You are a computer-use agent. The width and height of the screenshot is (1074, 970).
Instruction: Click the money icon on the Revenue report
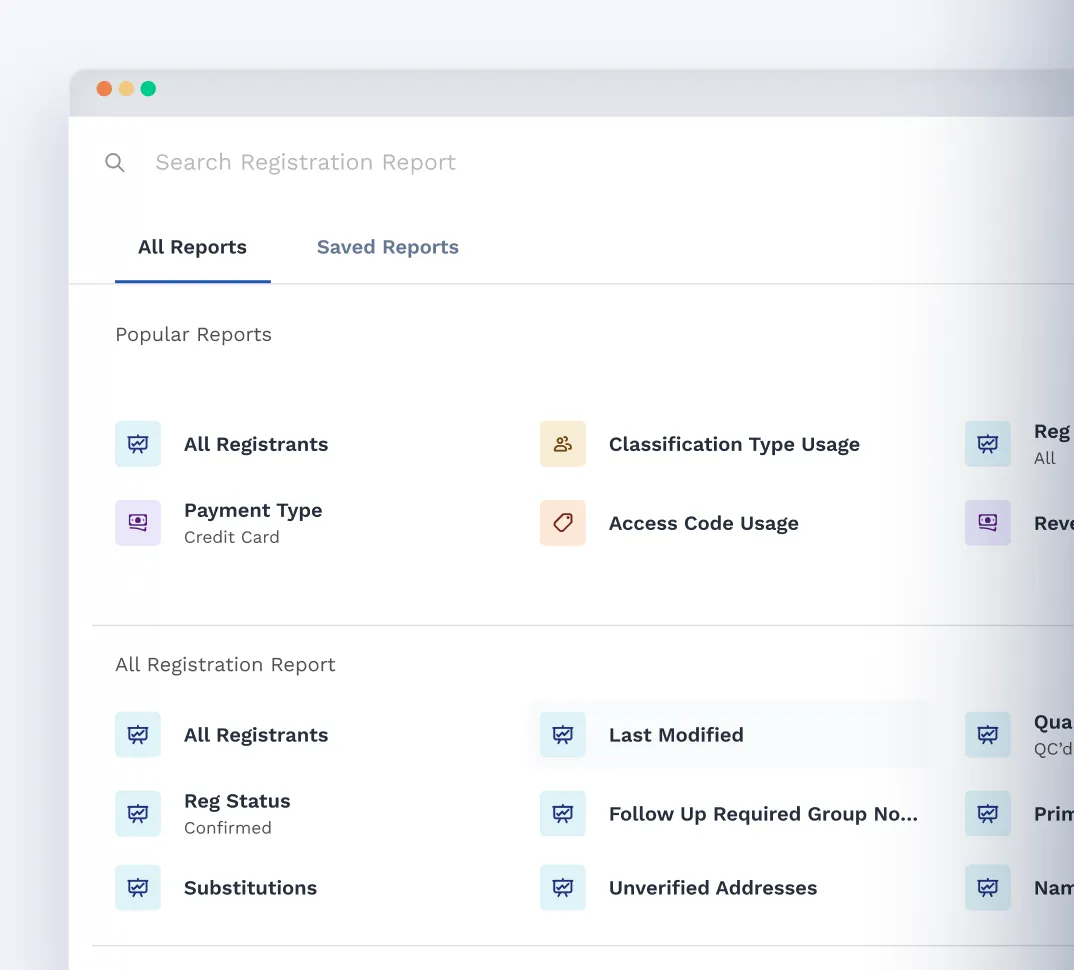(987, 522)
